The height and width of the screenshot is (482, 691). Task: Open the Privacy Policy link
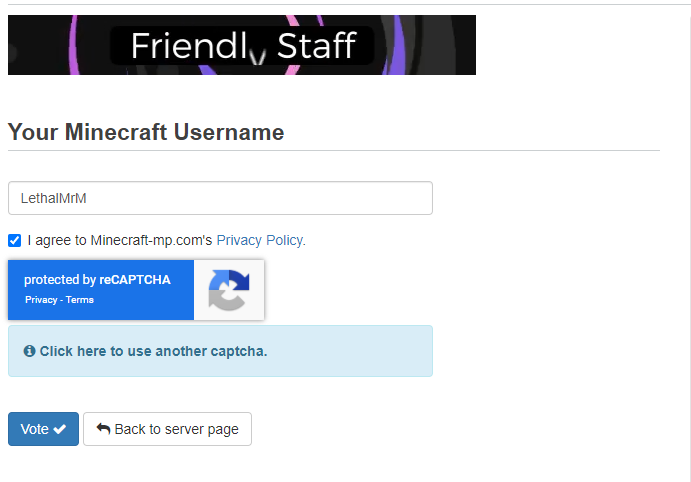[x=260, y=240]
